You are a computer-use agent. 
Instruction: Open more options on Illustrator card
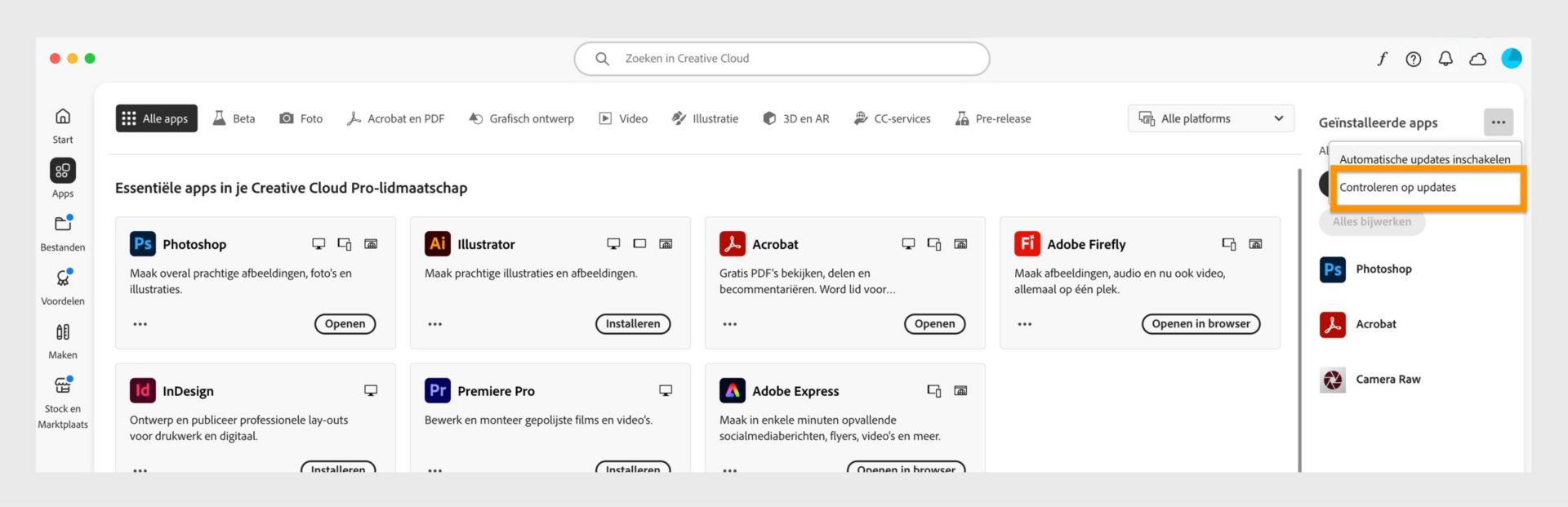pos(435,324)
